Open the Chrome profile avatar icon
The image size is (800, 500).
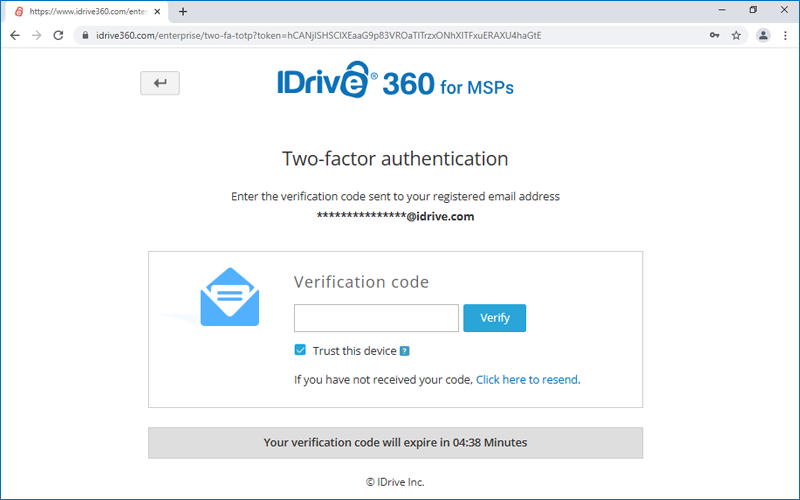click(763, 35)
